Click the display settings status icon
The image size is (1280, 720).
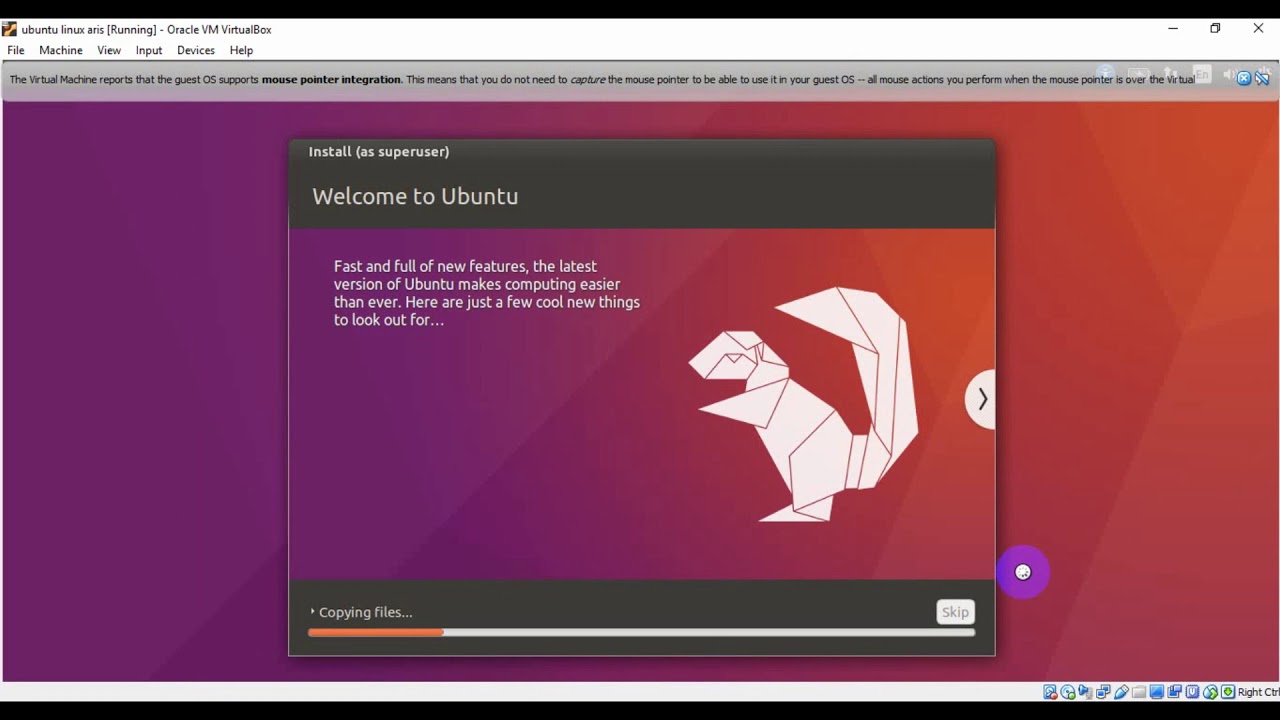[1157, 692]
